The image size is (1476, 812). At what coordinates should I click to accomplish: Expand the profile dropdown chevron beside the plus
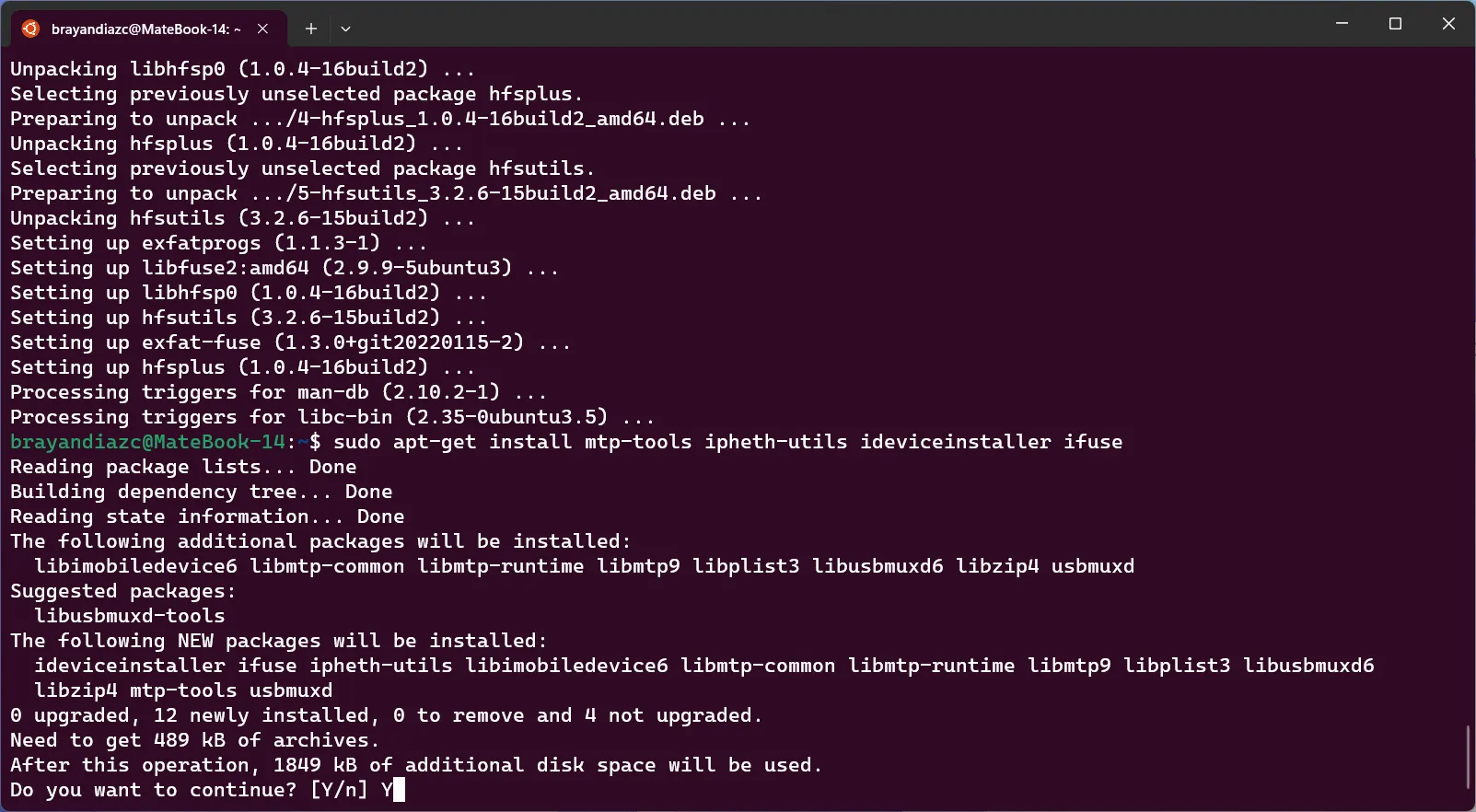click(x=345, y=29)
